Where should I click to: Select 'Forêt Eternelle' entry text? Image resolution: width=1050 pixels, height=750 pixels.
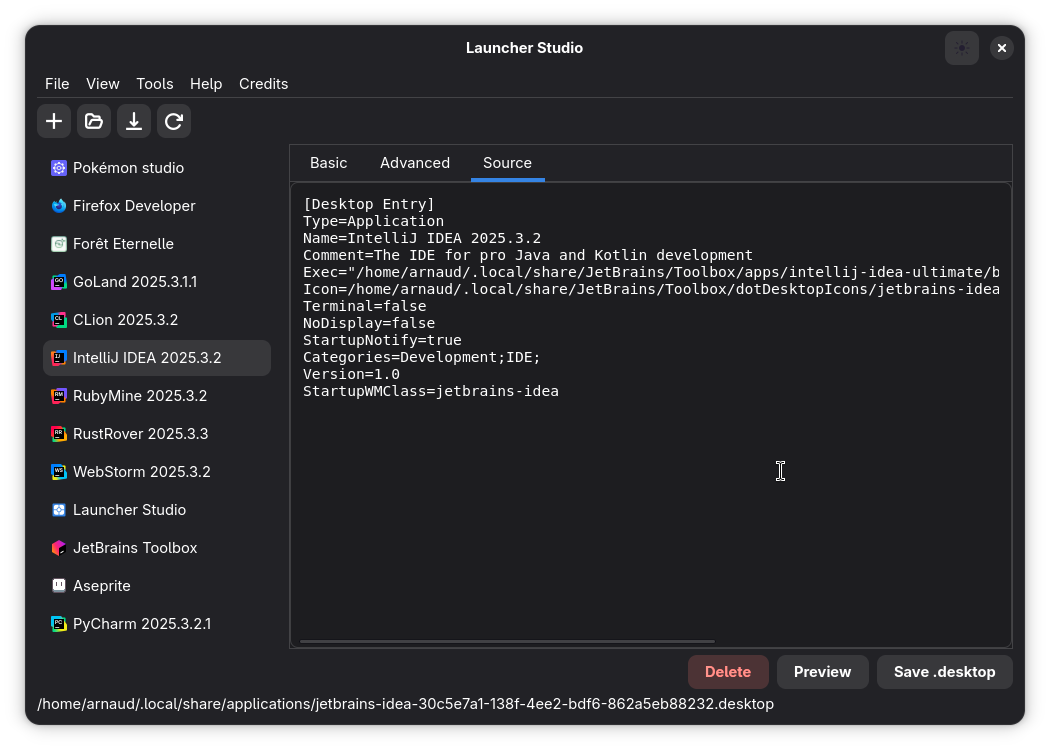123,244
